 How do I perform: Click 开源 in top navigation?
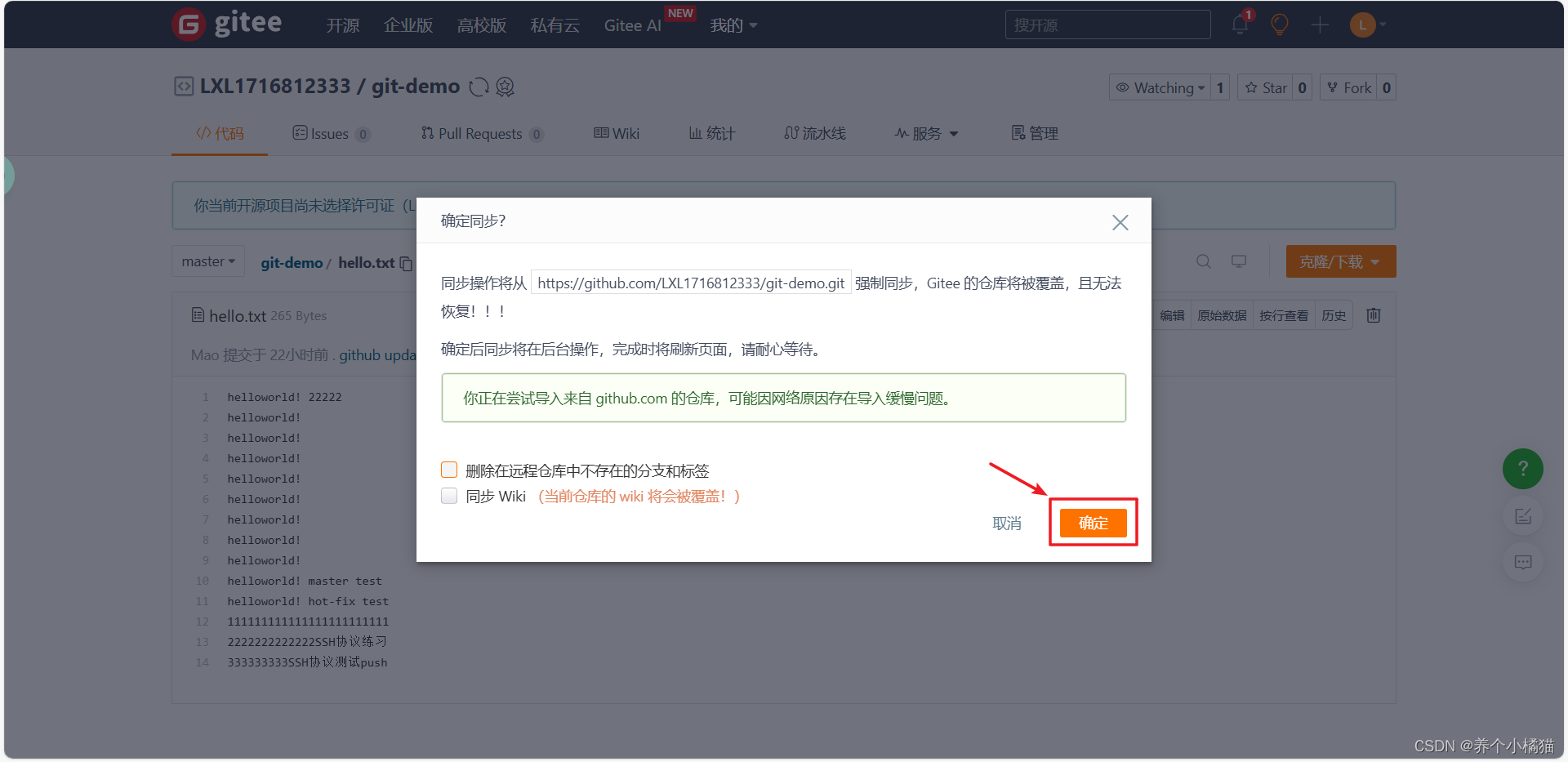[x=343, y=25]
